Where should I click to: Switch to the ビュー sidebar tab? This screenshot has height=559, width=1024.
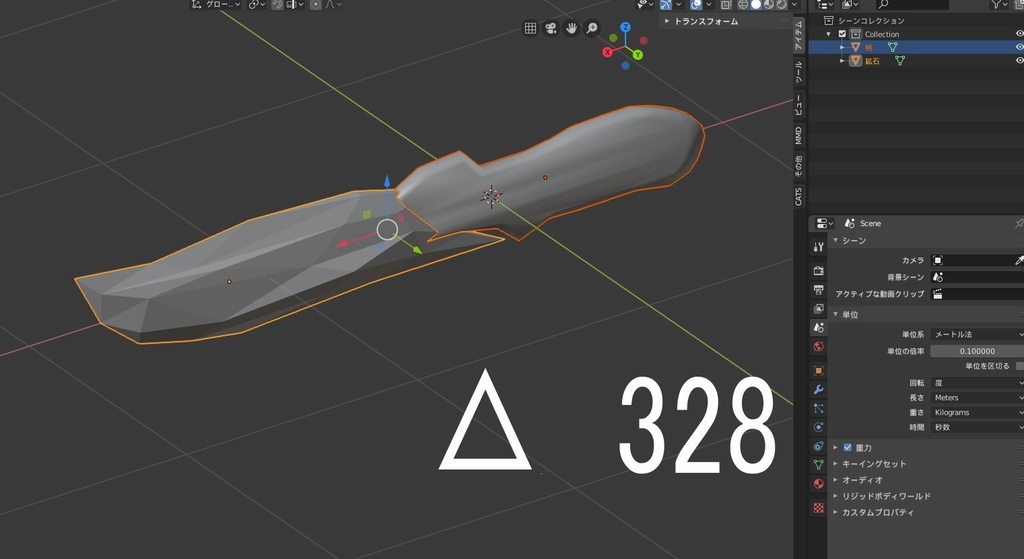pyautogui.click(x=799, y=105)
